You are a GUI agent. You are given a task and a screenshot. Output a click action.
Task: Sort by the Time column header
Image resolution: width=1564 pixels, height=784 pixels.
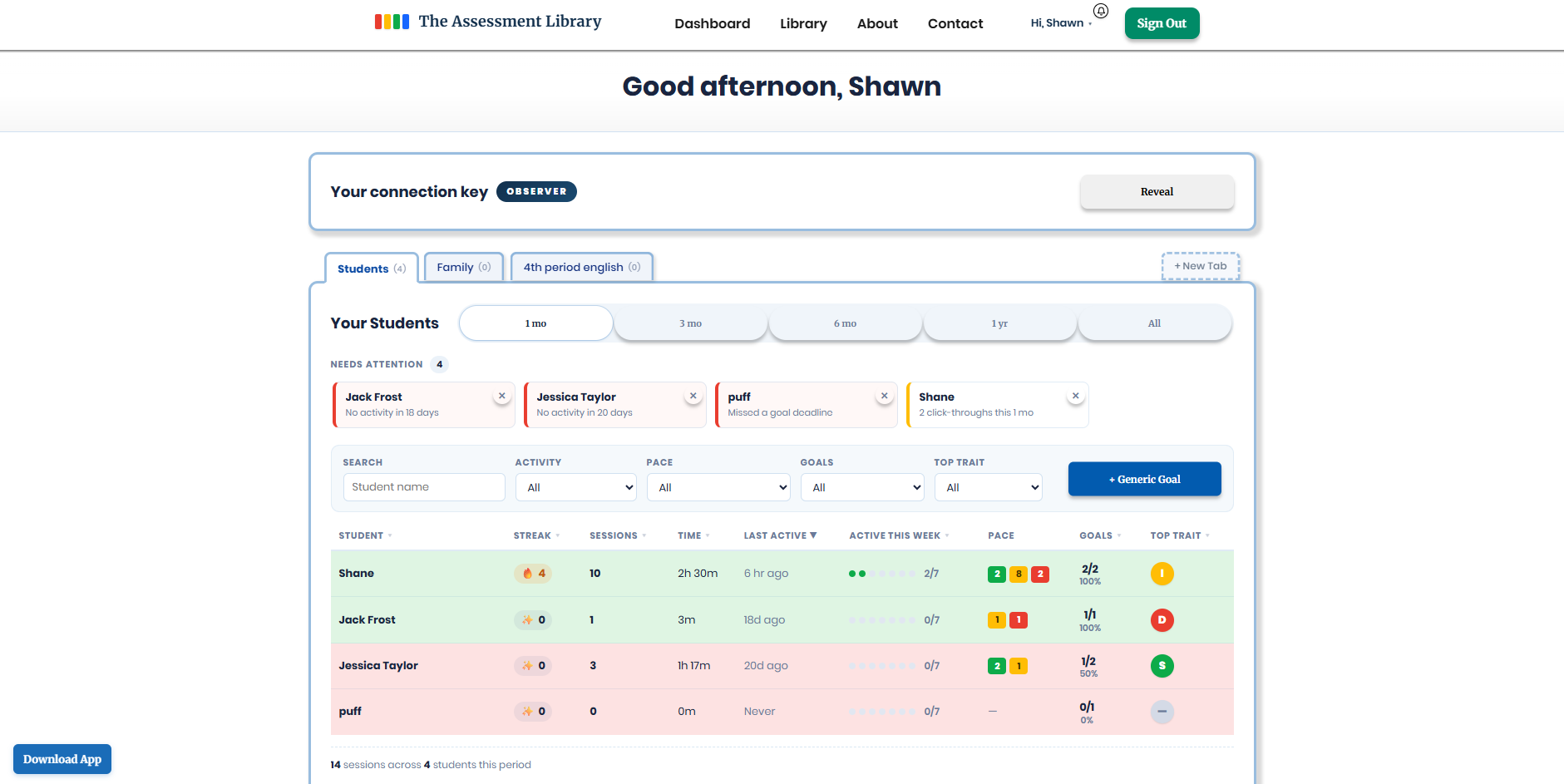pos(693,536)
